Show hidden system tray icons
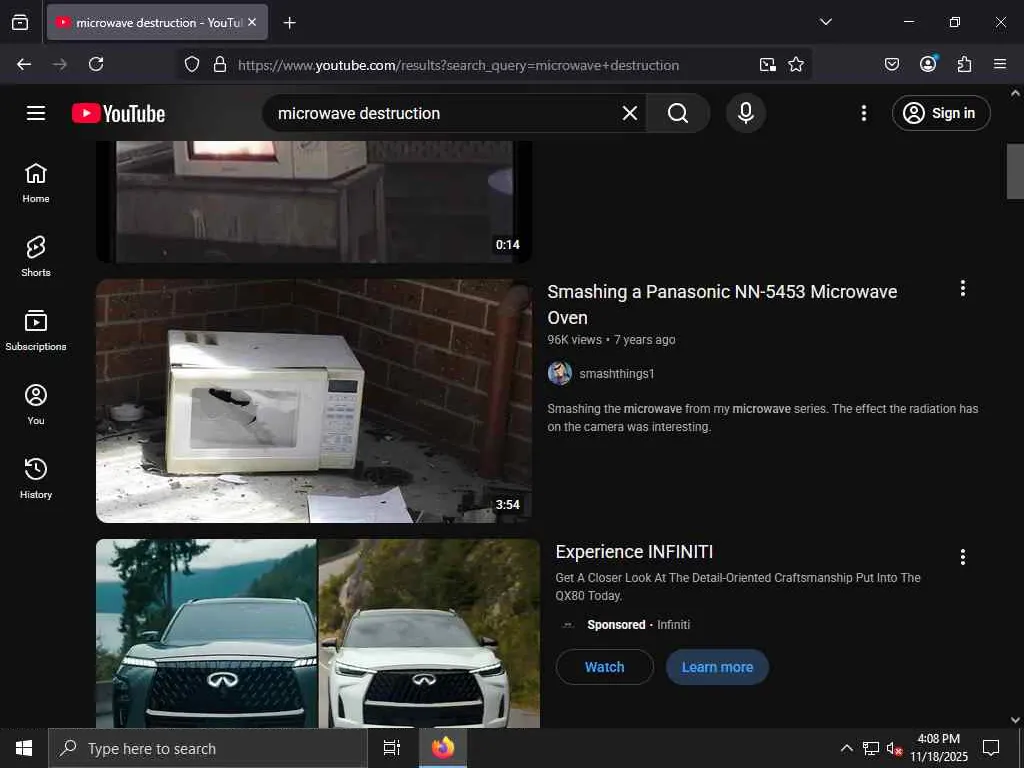 click(x=846, y=748)
